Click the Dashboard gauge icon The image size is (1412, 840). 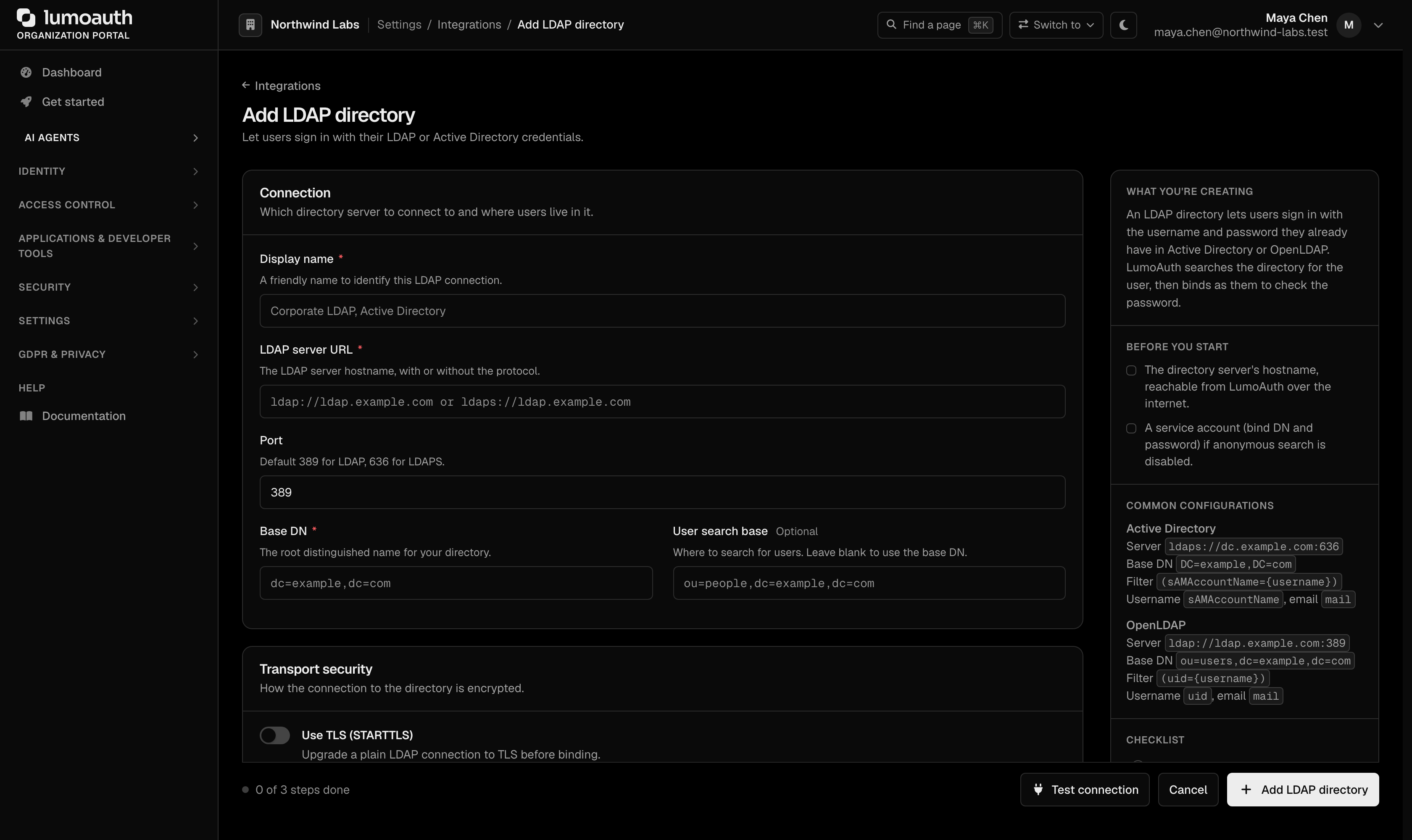pyautogui.click(x=26, y=73)
